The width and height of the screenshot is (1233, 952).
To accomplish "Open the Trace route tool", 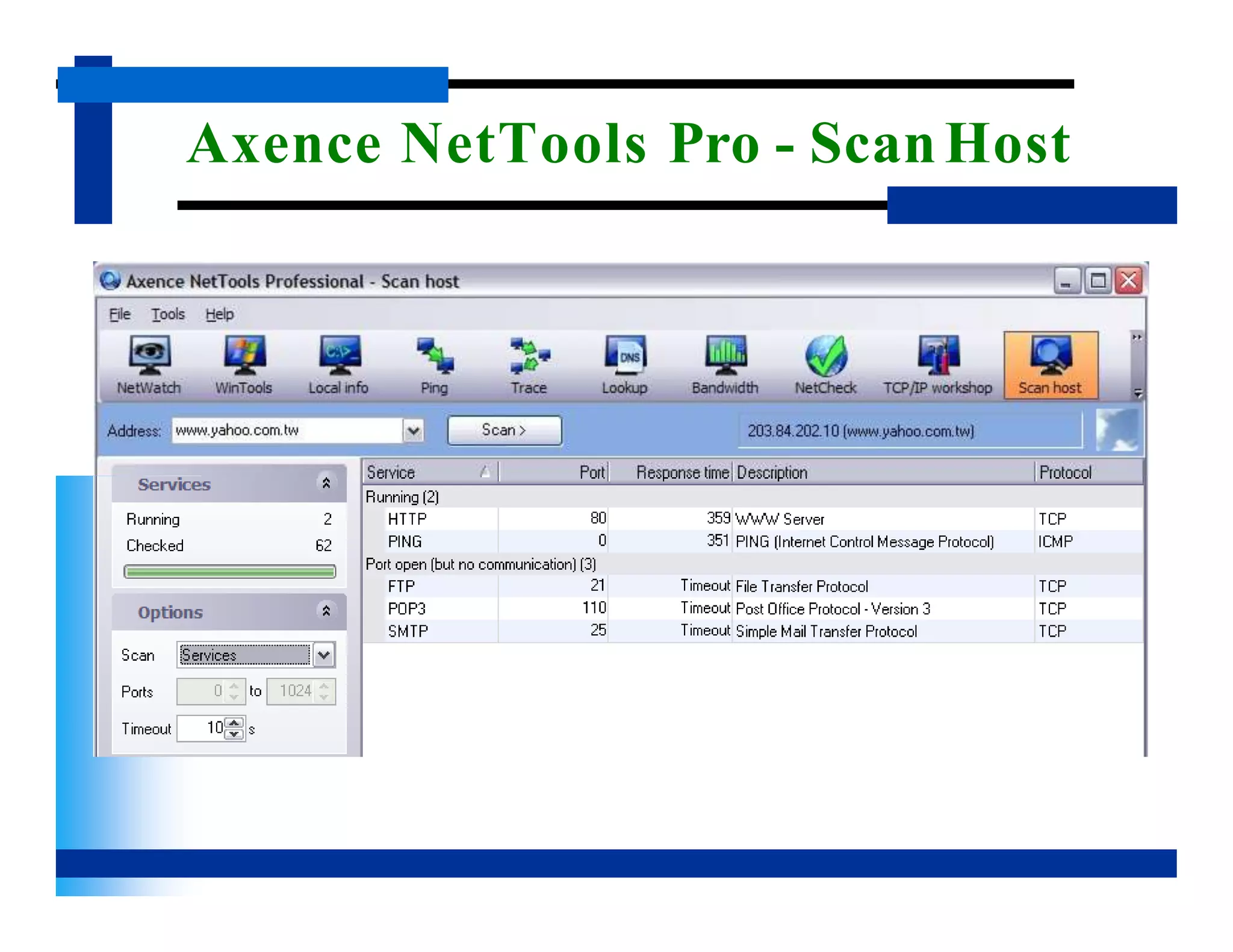I will (529, 365).
